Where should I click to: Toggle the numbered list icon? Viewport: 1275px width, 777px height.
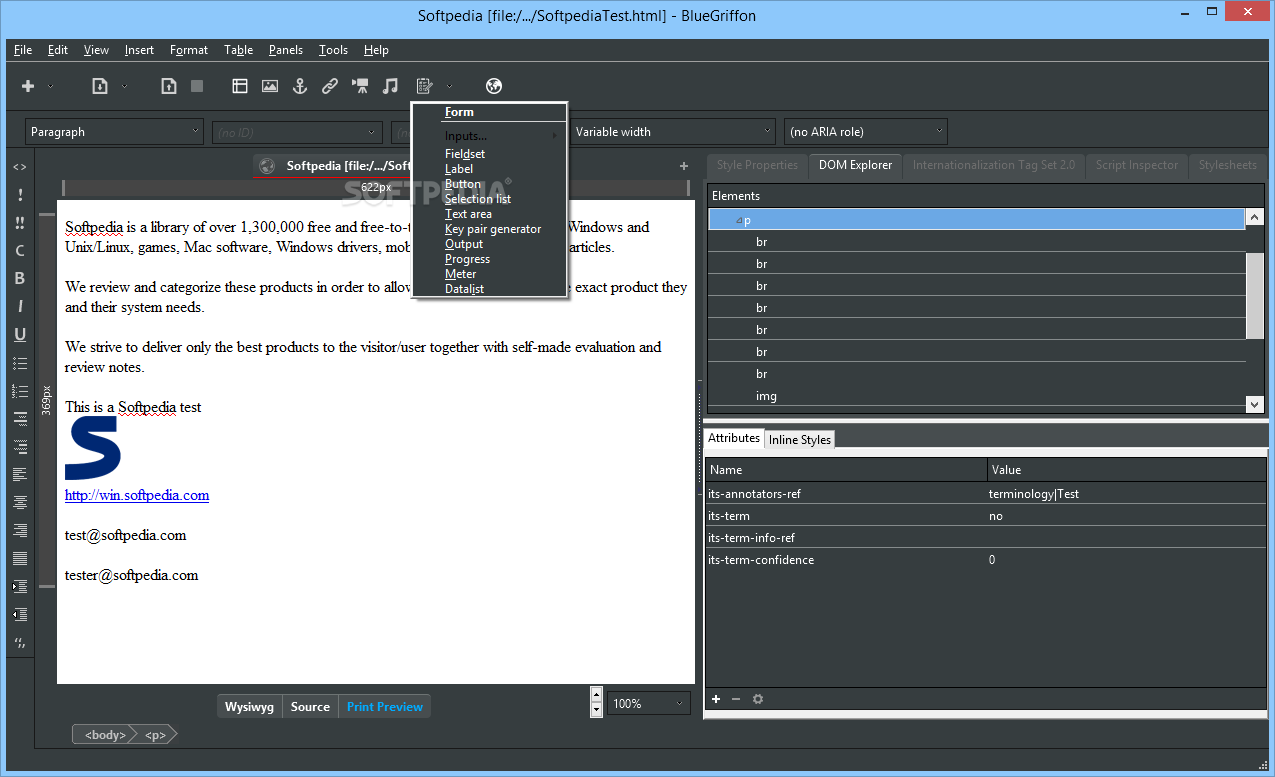[20, 391]
